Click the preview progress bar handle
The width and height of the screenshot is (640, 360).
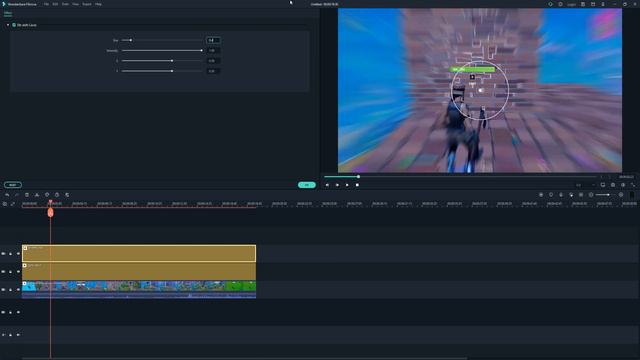click(x=358, y=177)
